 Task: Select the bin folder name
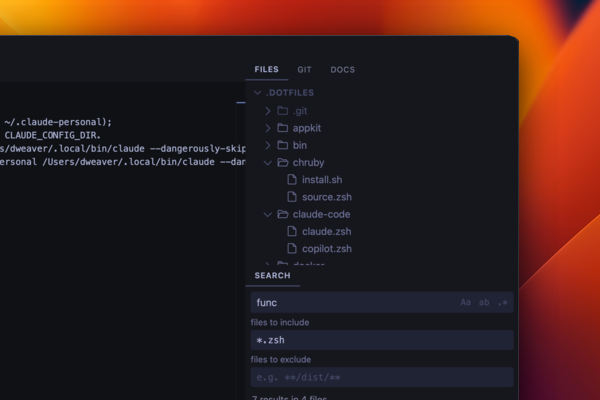tap(300, 145)
